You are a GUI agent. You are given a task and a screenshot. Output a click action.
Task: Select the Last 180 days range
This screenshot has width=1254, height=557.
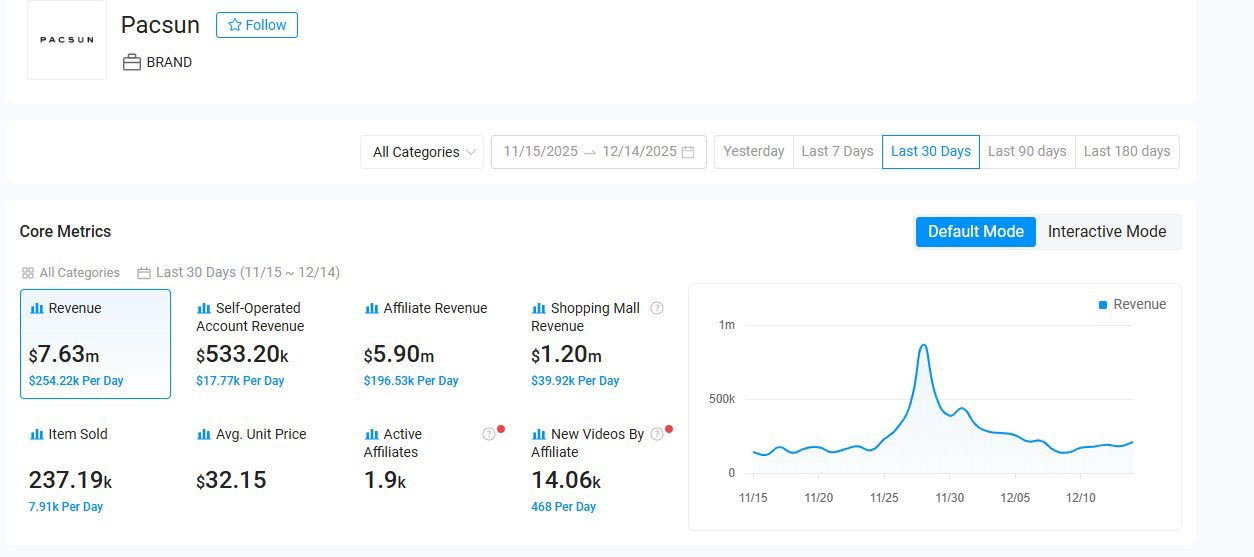[1126, 152]
